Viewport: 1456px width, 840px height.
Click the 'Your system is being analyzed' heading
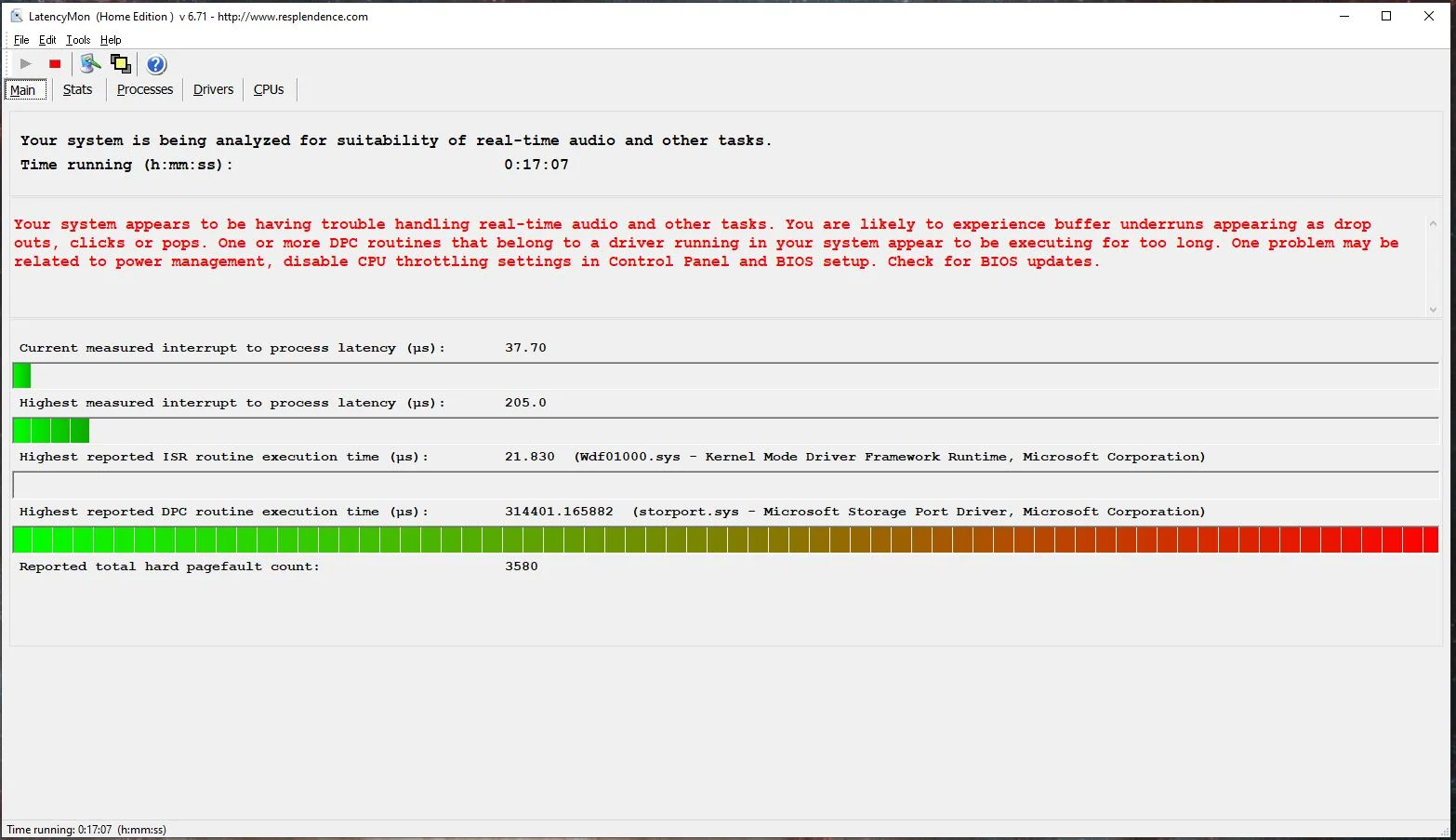click(x=396, y=140)
